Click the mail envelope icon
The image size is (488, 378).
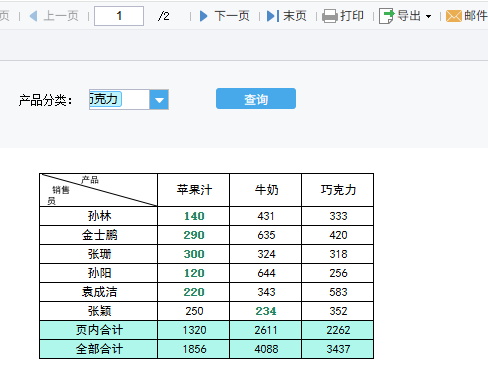[454, 16]
